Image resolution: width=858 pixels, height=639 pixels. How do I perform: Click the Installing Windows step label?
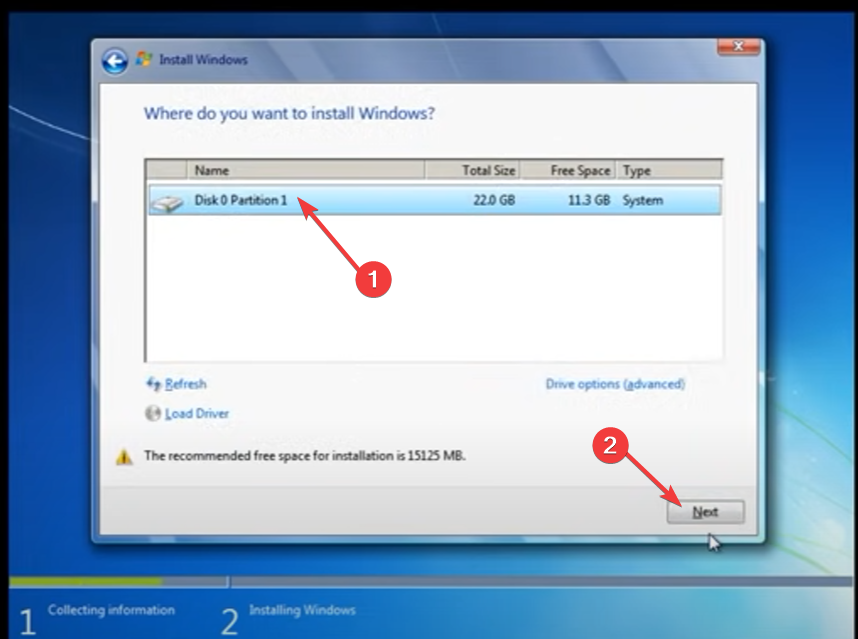click(302, 610)
